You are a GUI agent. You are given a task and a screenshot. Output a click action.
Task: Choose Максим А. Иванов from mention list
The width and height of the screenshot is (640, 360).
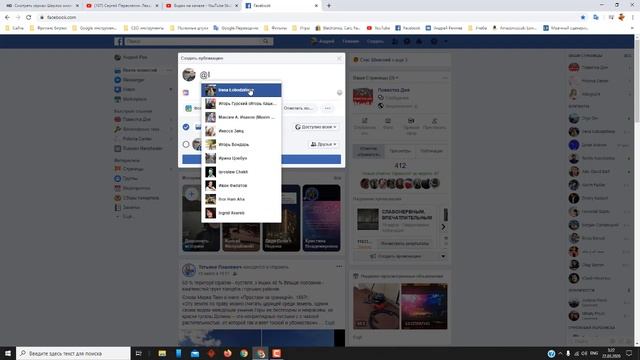pos(241,117)
